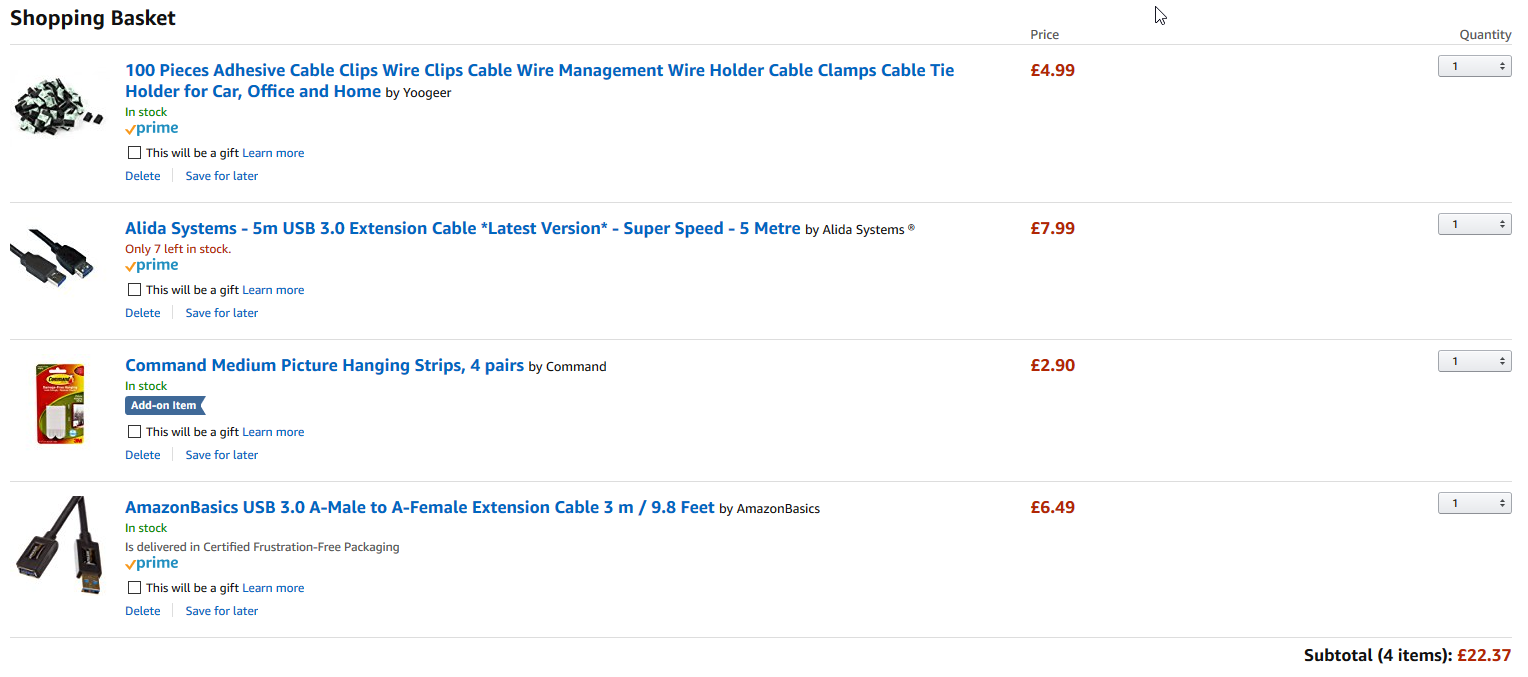The image size is (1528, 677).
Task: Expand quantity selector for Command strips
Action: point(1474,361)
